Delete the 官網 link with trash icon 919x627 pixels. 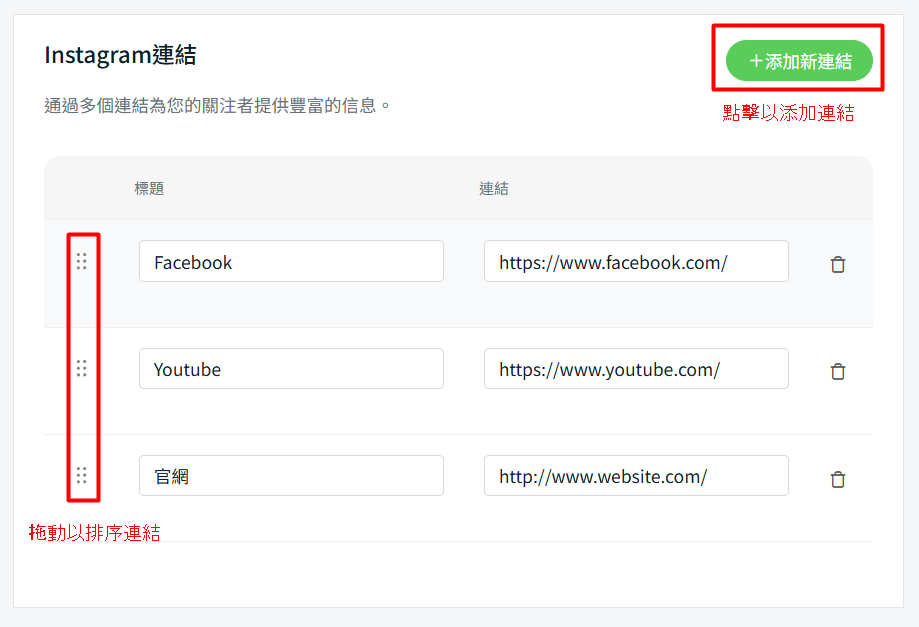pos(838,479)
